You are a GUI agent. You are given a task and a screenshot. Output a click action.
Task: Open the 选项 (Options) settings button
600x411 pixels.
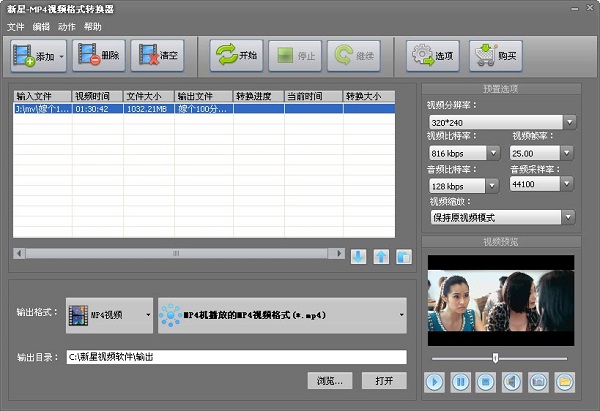click(x=433, y=56)
